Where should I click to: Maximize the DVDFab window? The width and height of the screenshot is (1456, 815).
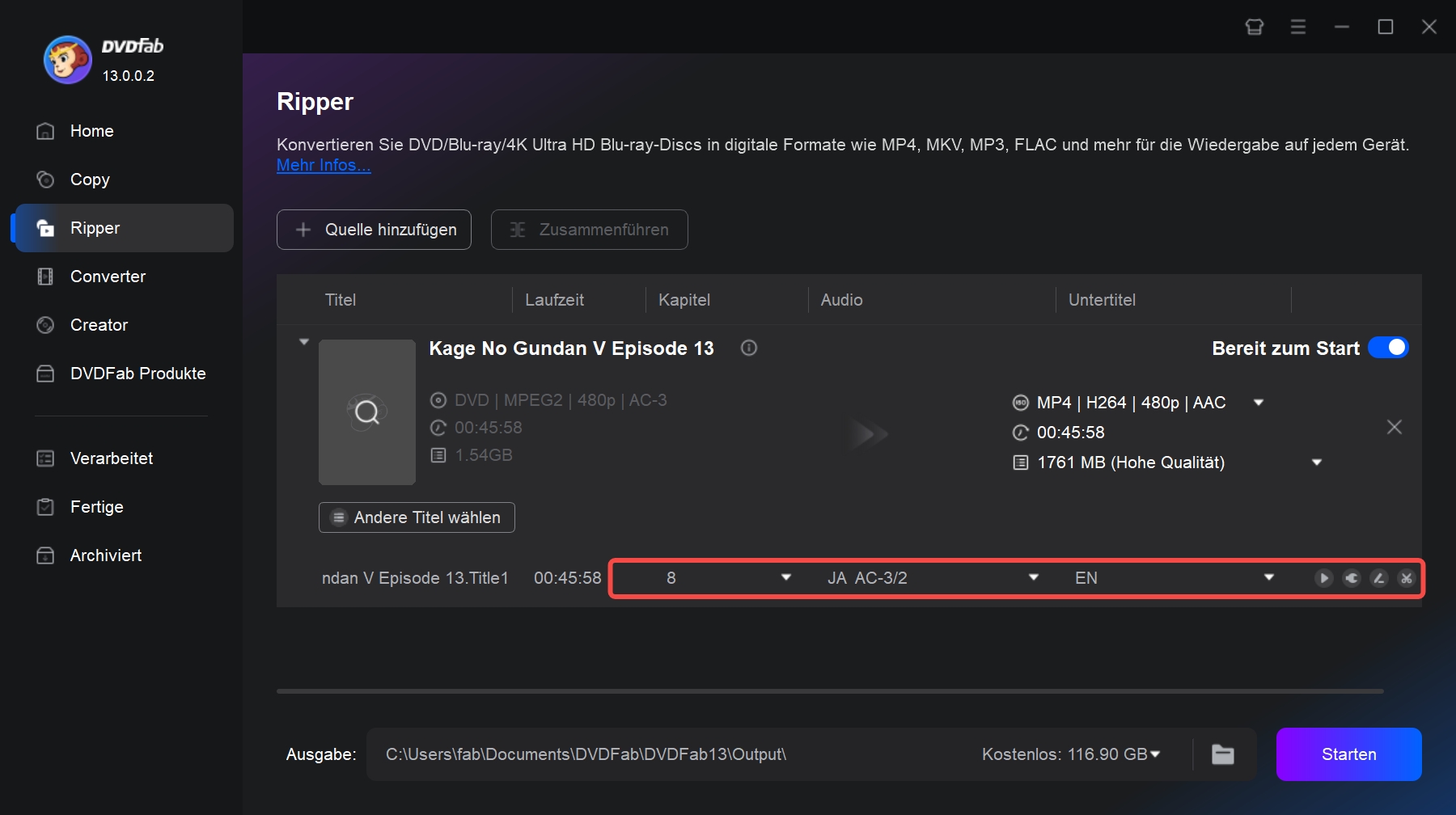1386,27
